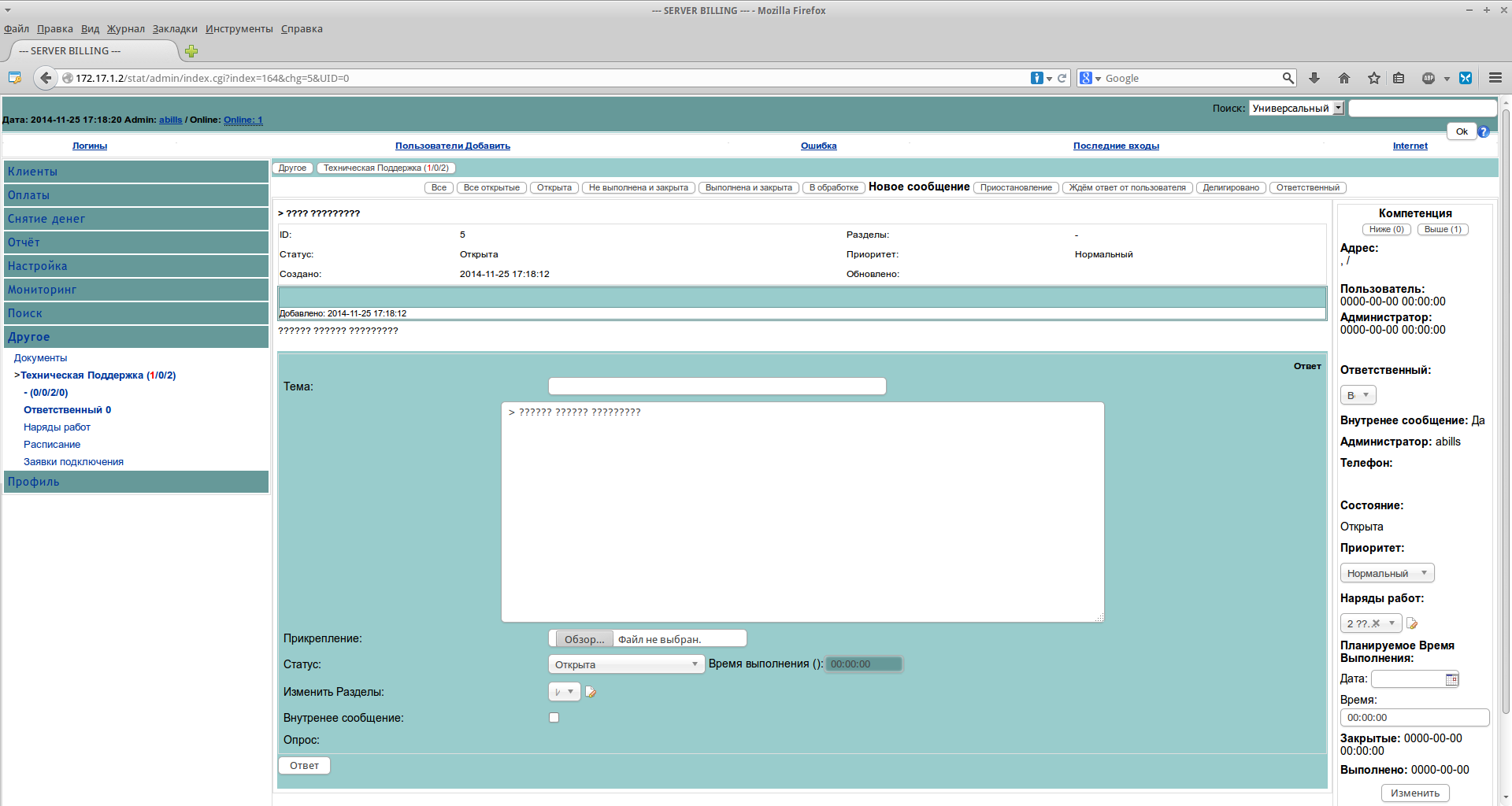
Task: Click the abills admin link
Action: coord(170,120)
